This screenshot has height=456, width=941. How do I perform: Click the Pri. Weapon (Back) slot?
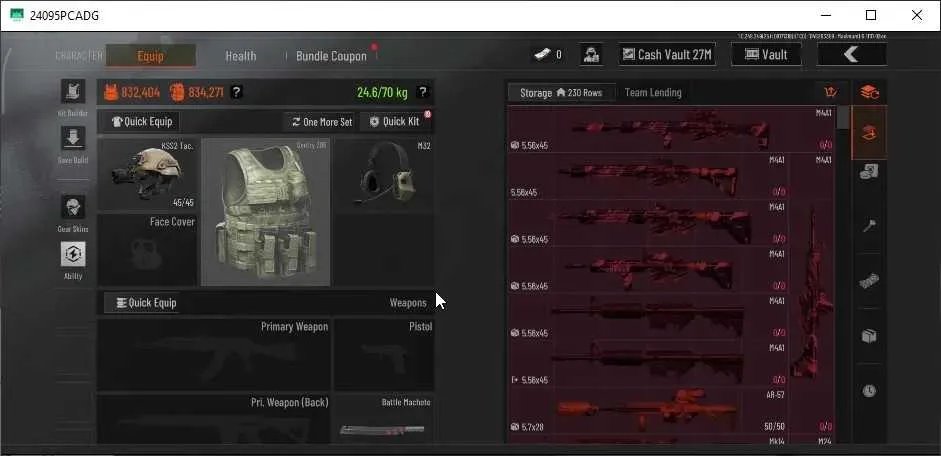click(x=214, y=418)
